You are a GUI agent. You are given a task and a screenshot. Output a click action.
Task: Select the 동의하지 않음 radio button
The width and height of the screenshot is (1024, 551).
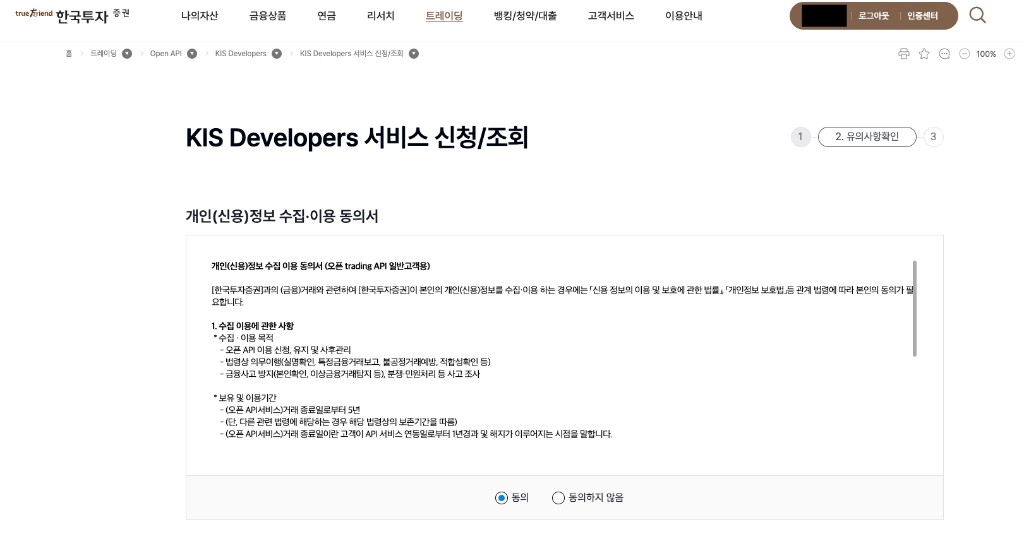click(x=558, y=498)
